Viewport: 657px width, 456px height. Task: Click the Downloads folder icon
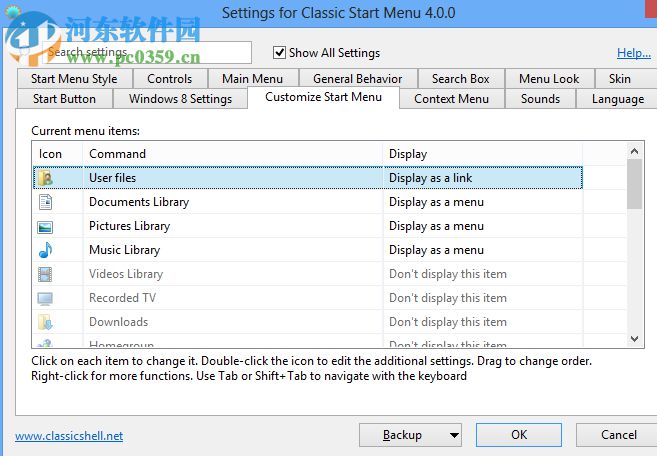(45, 322)
